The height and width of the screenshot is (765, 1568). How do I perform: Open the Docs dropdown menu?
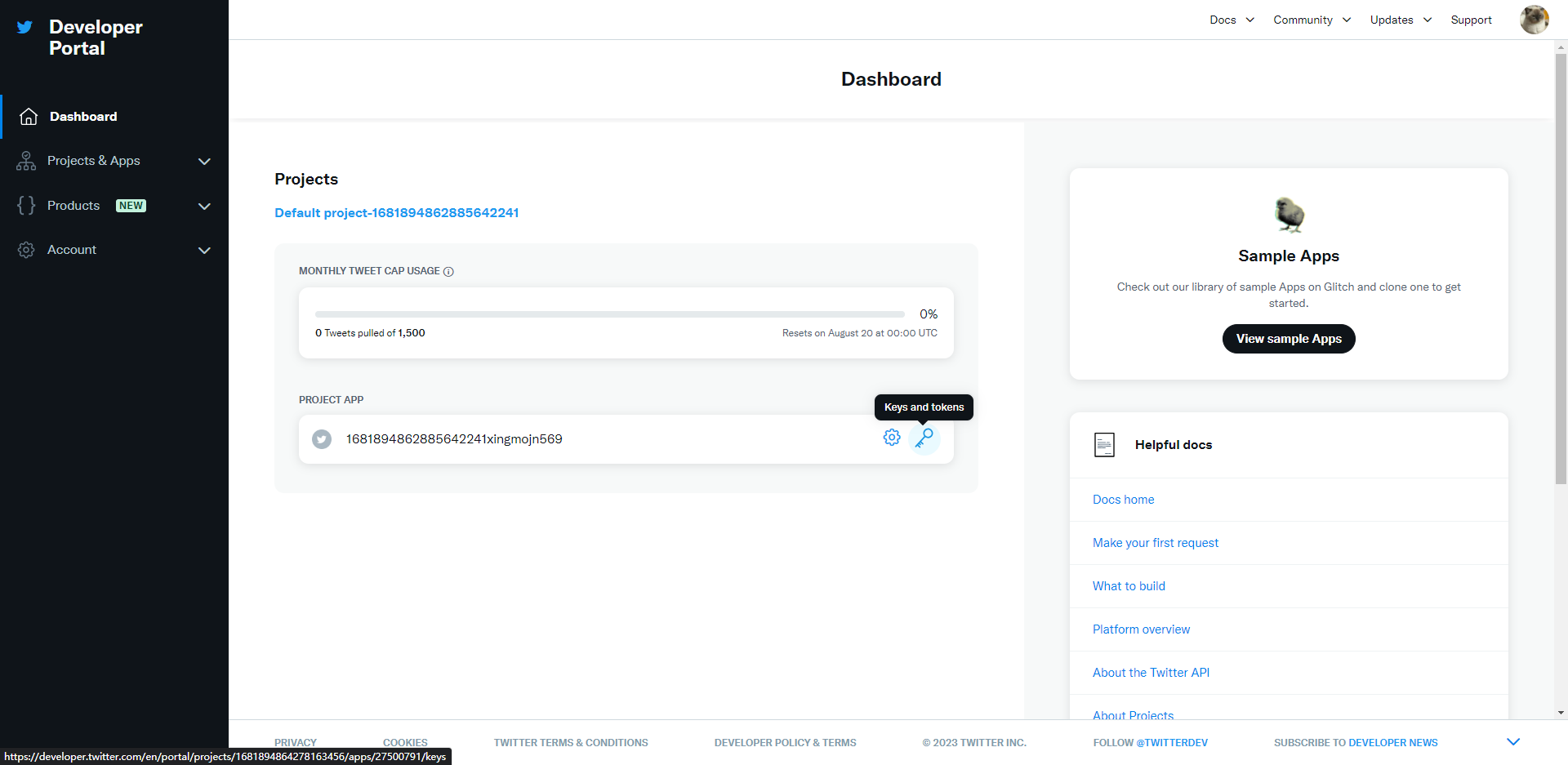click(x=1232, y=20)
